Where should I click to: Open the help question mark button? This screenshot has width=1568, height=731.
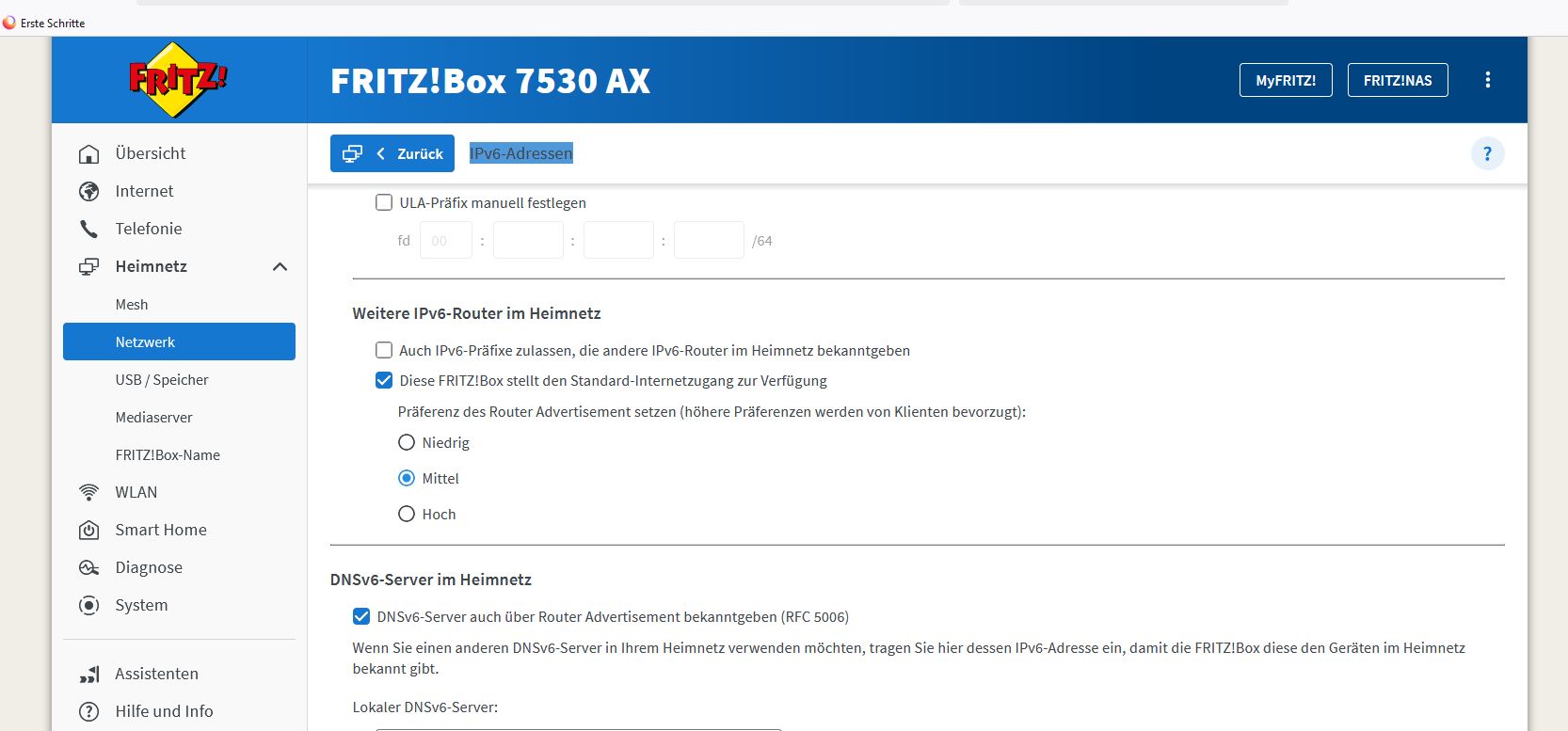1487,153
